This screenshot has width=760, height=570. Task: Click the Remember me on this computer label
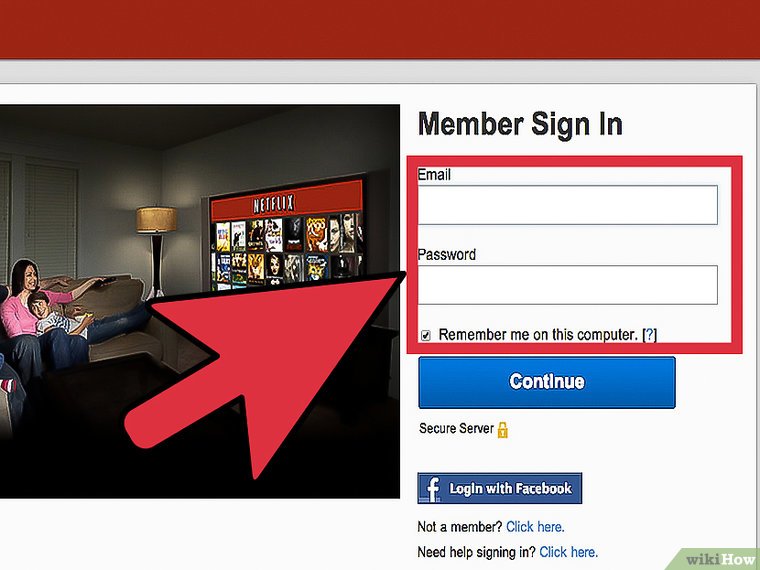(538, 334)
